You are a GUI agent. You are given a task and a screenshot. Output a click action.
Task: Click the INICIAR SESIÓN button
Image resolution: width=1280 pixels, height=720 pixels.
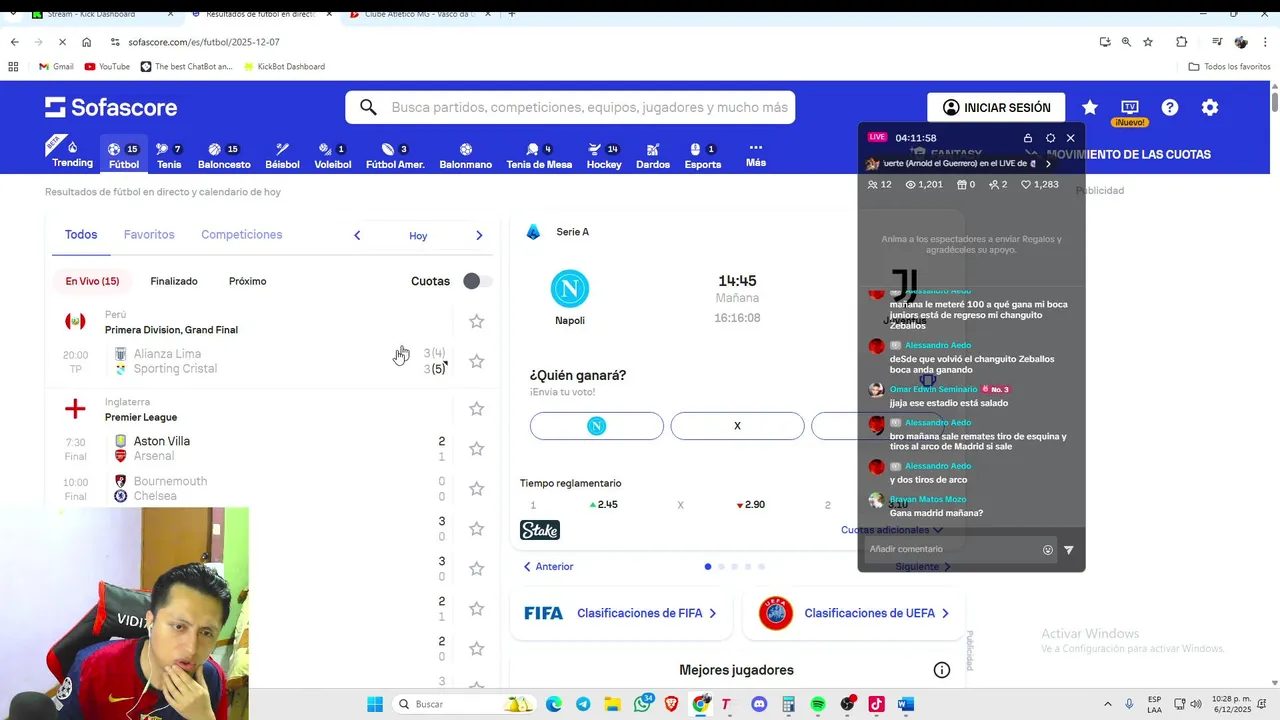(x=996, y=107)
